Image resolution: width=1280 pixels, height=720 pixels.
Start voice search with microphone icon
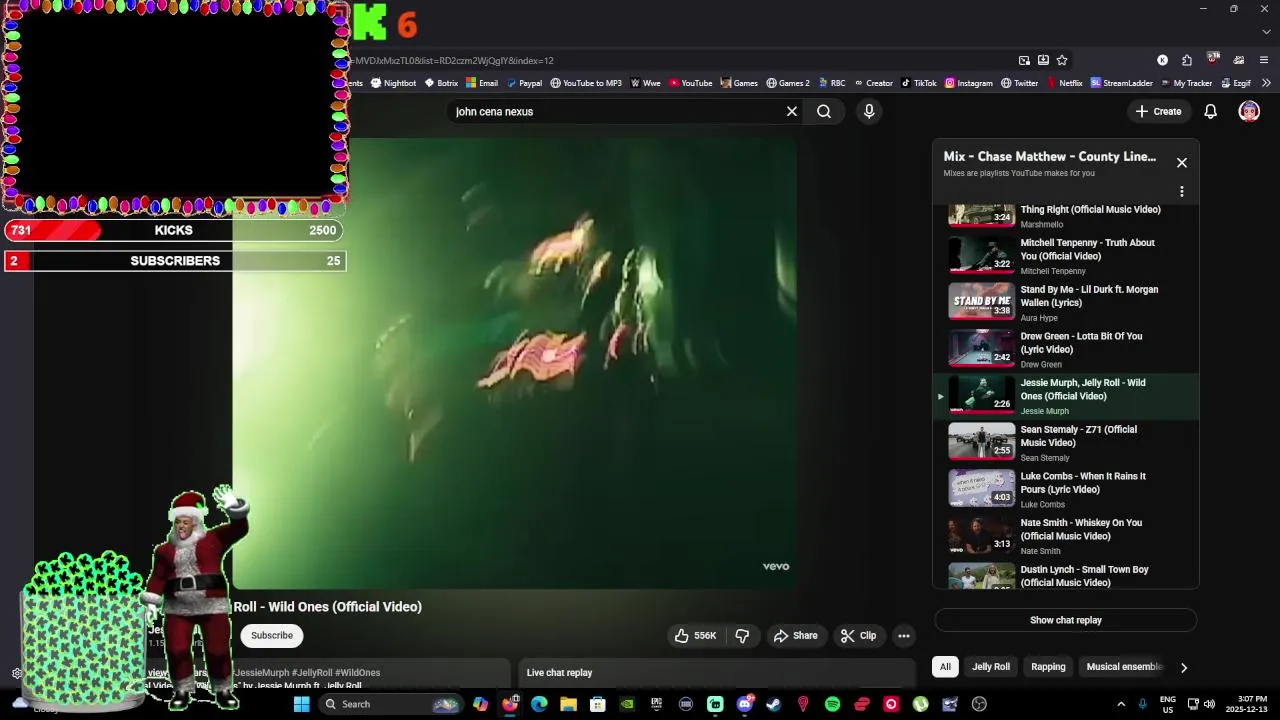(x=869, y=112)
